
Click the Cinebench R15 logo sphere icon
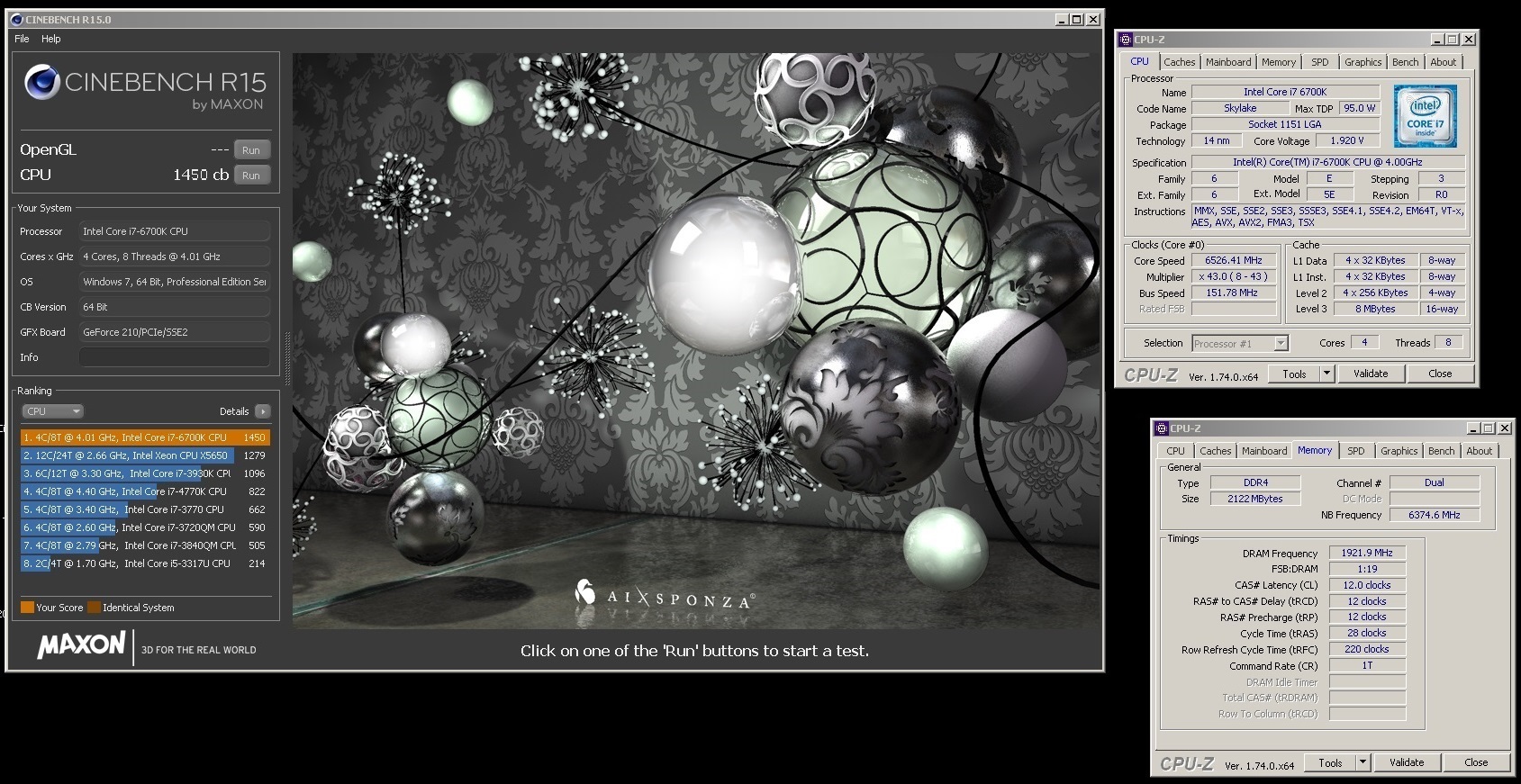[x=41, y=82]
